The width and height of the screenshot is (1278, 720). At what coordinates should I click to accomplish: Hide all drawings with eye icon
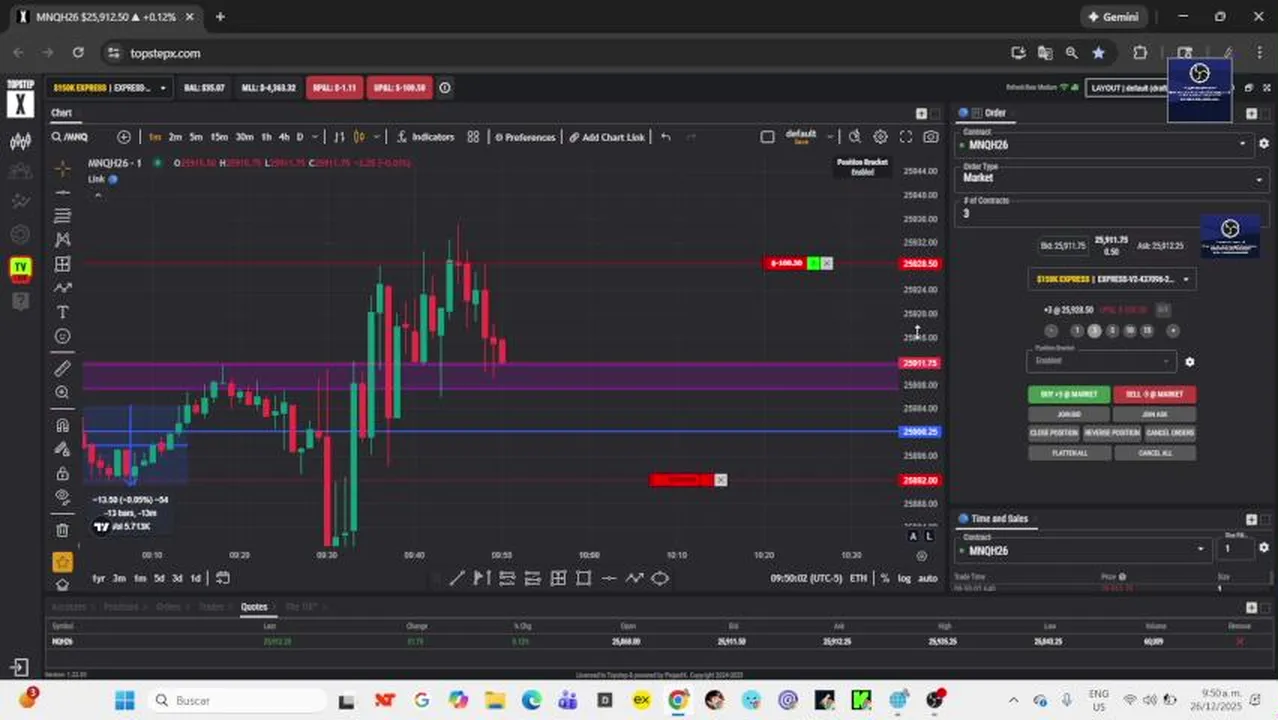point(62,497)
